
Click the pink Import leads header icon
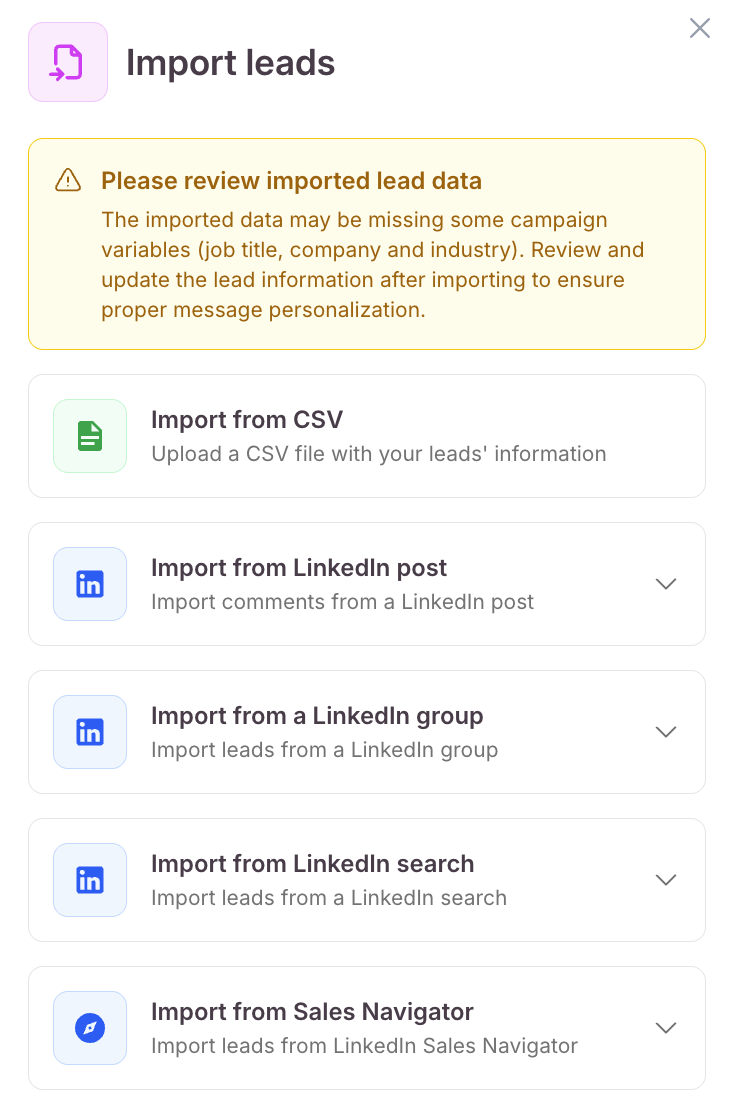pos(68,62)
